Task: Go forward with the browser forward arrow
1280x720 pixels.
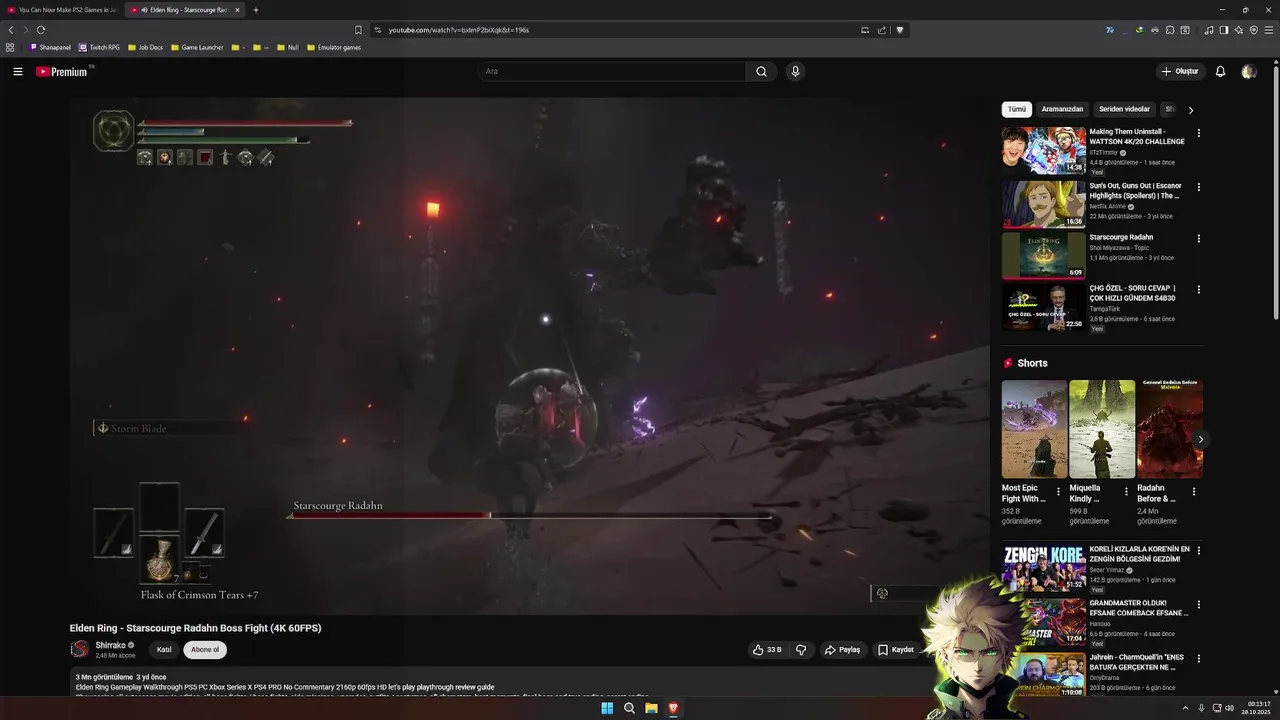Action: click(26, 30)
